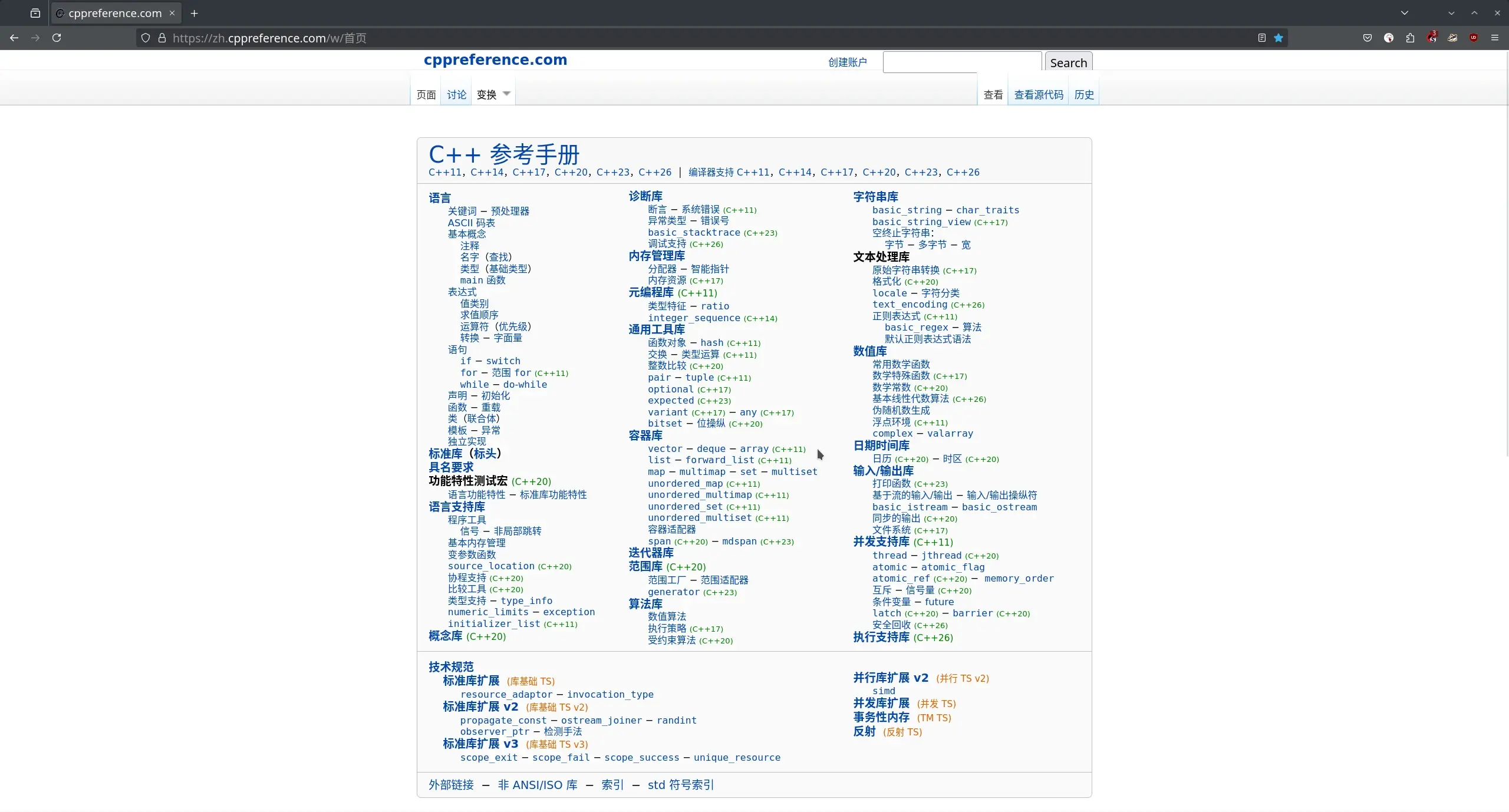Screen dimensions: 1509x812
Task: Select the 页面 tab
Action: point(426,94)
